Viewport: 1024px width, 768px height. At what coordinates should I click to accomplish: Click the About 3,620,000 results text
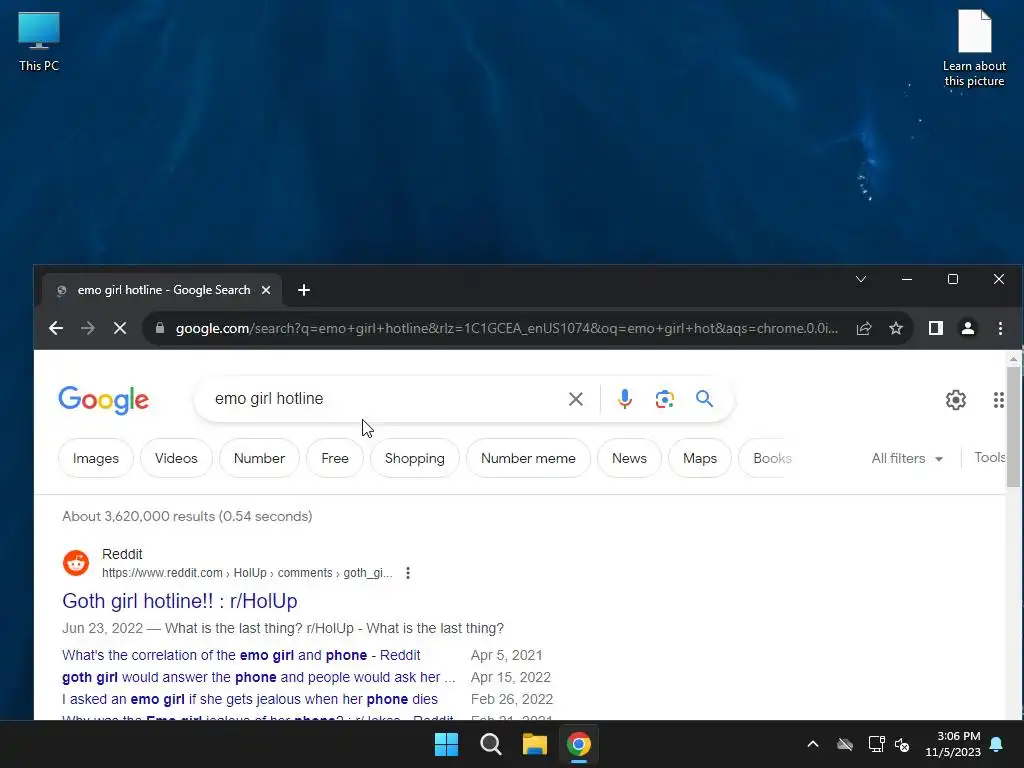click(x=187, y=516)
